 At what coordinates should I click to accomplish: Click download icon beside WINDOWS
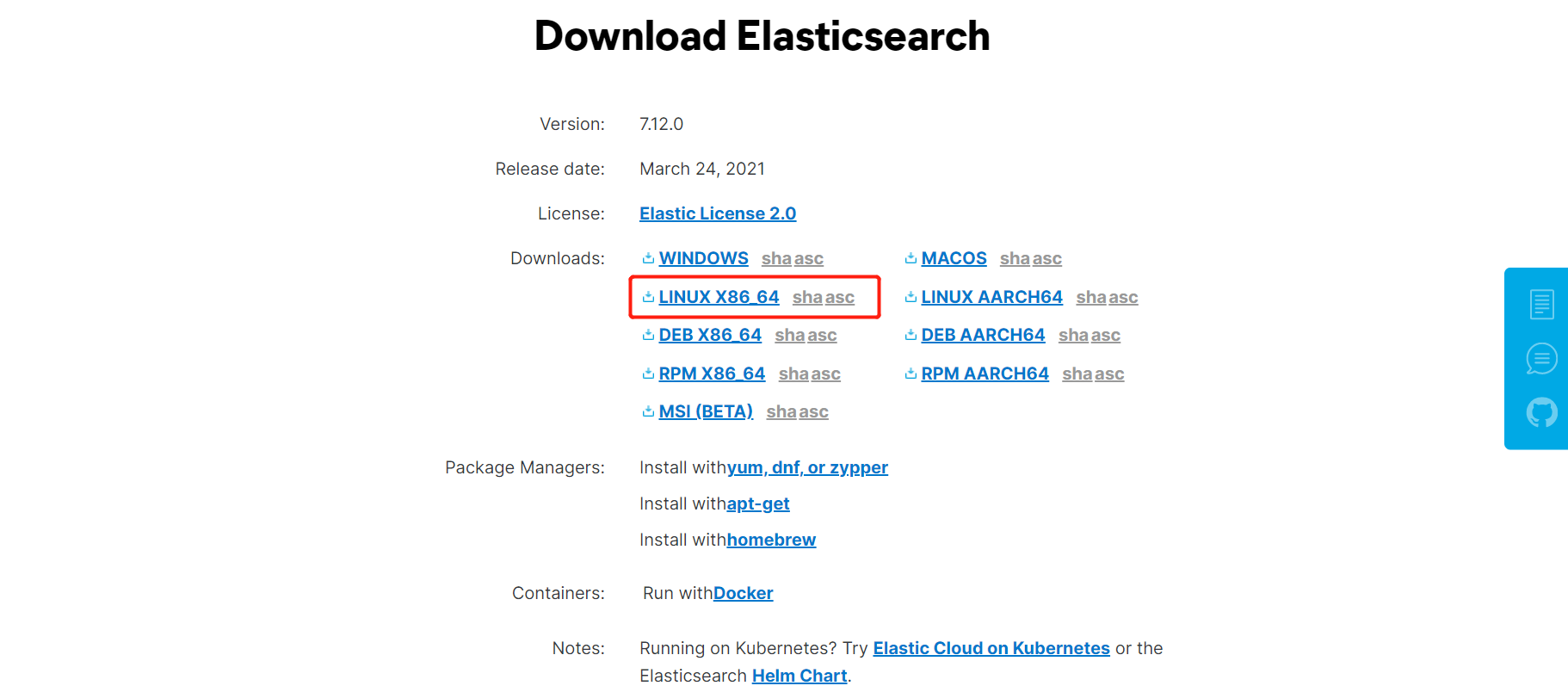click(x=648, y=258)
